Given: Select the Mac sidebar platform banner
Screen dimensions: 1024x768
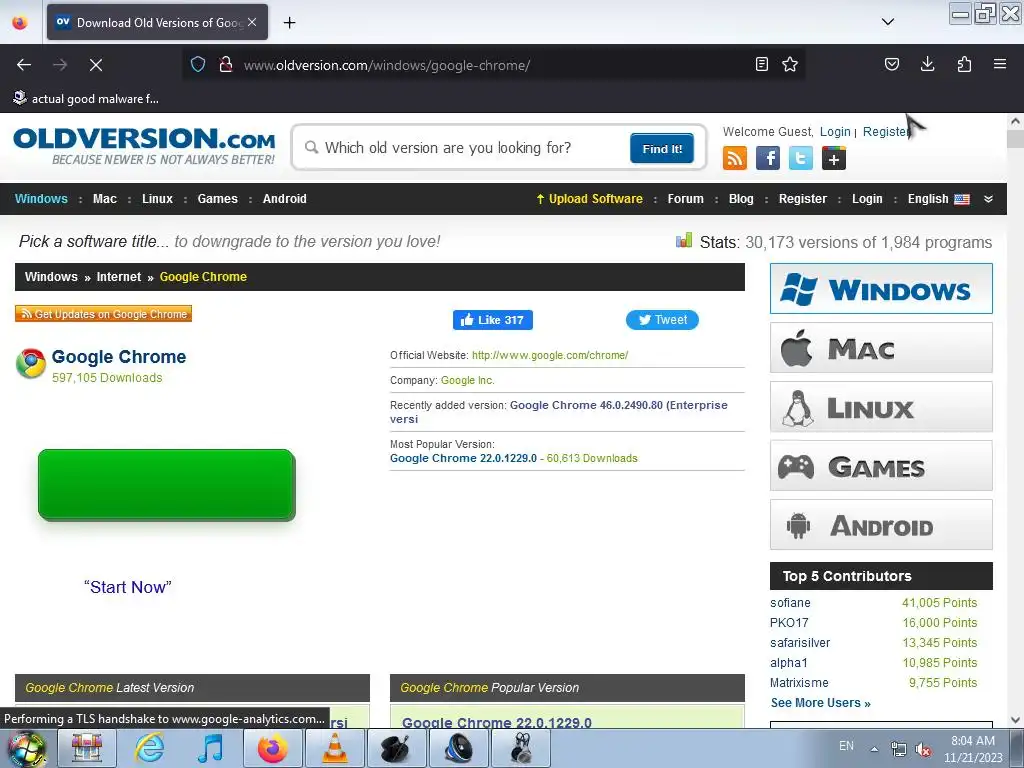Looking at the screenshot, I should 881,348.
